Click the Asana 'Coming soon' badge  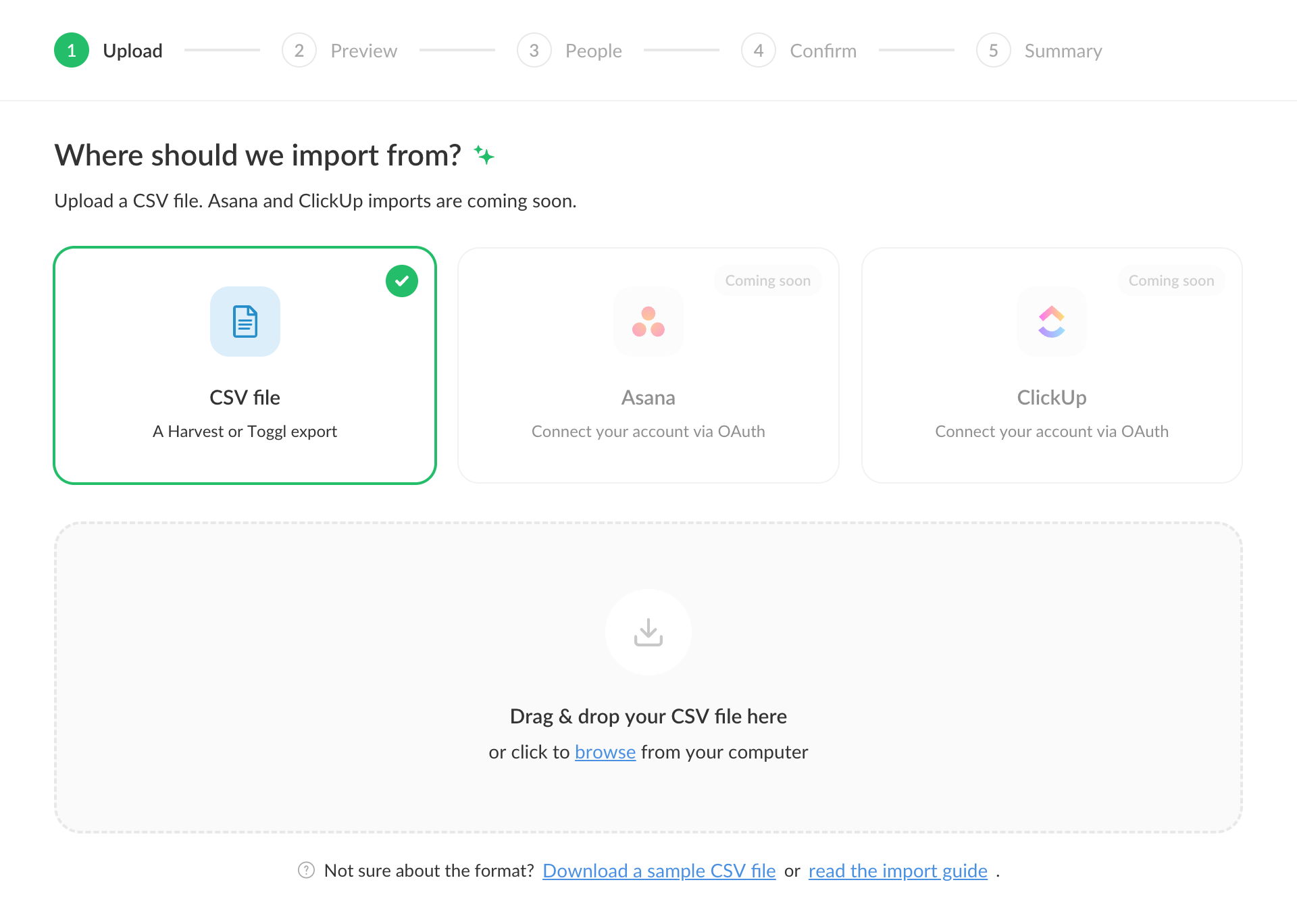tap(768, 280)
